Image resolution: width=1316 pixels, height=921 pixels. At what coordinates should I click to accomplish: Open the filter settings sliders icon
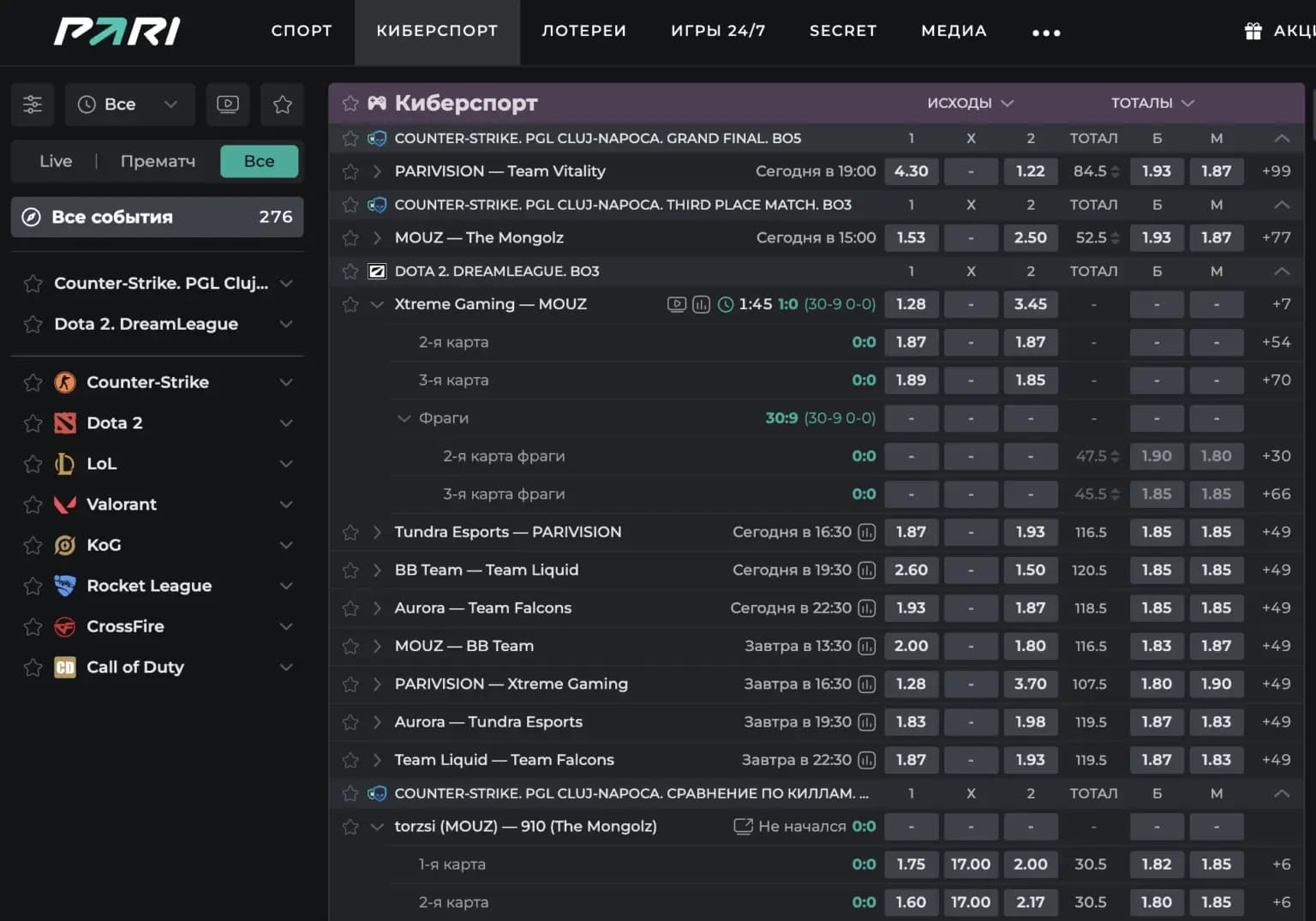click(x=33, y=105)
